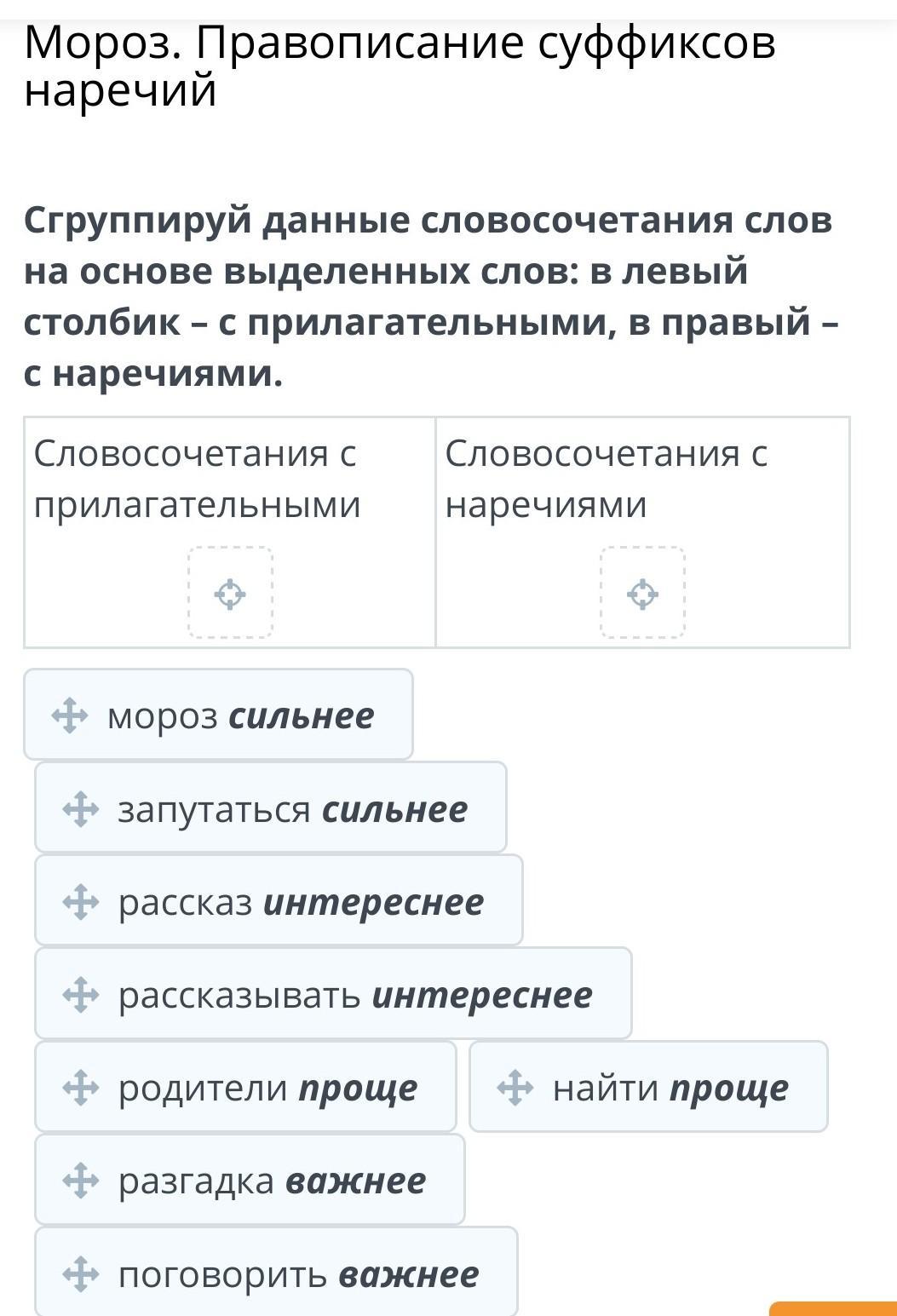This screenshot has height=1316, width=897.
Task: Click move icon beside "рассказывать интереснее"
Action: [80, 995]
